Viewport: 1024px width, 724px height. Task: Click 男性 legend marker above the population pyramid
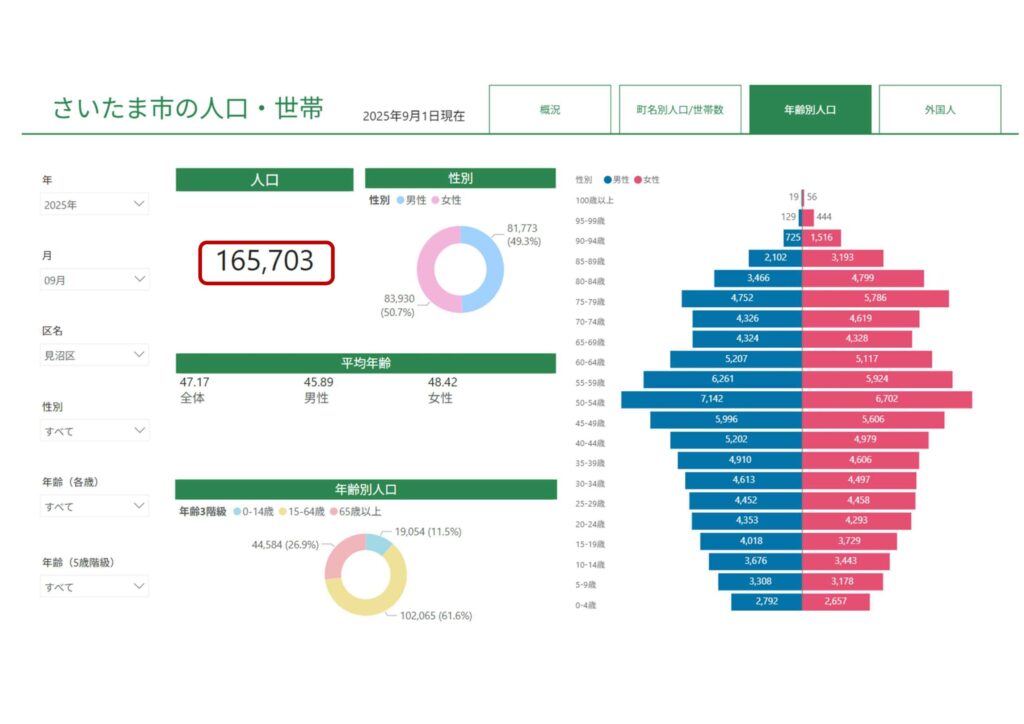click(607, 180)
